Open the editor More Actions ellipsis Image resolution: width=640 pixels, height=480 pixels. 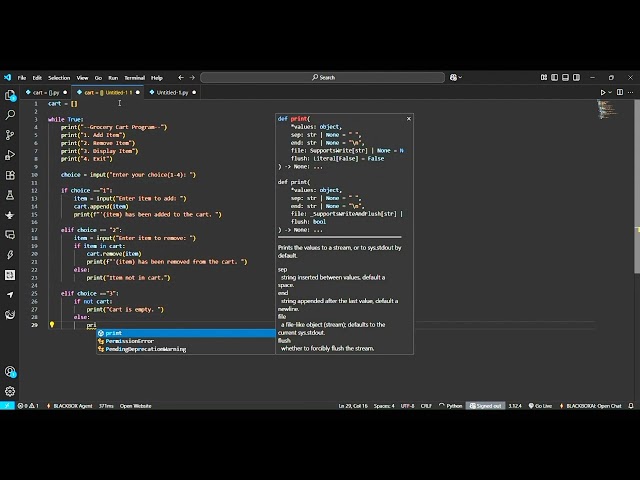[x=631, y=93]
